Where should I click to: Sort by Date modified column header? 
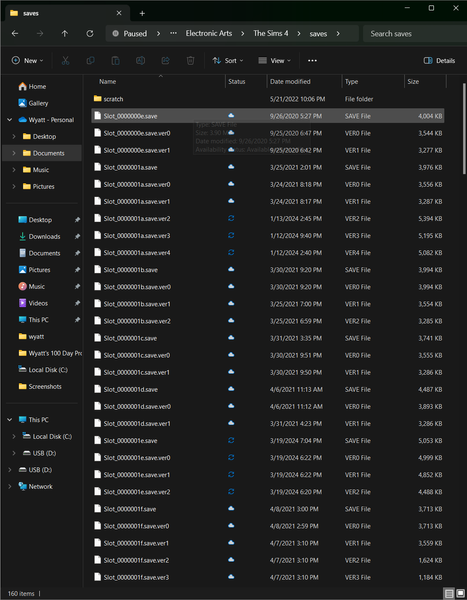pyautogui.click(x=304, y=82)
